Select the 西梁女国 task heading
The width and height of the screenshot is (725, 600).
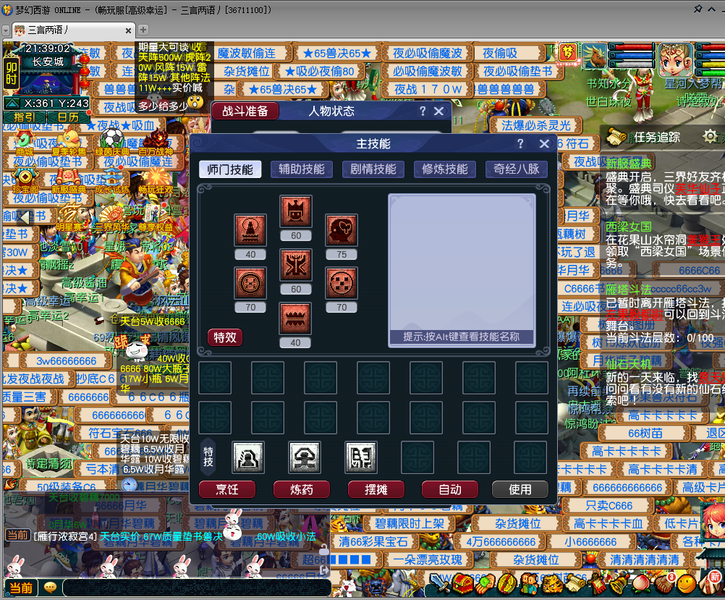coord(628,227)
